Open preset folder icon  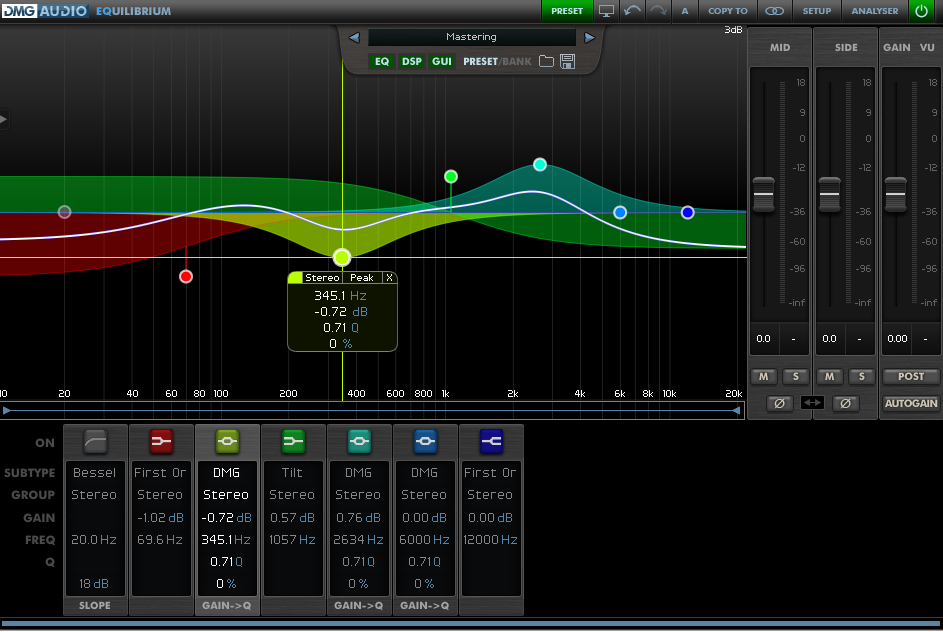pos(546,62)
